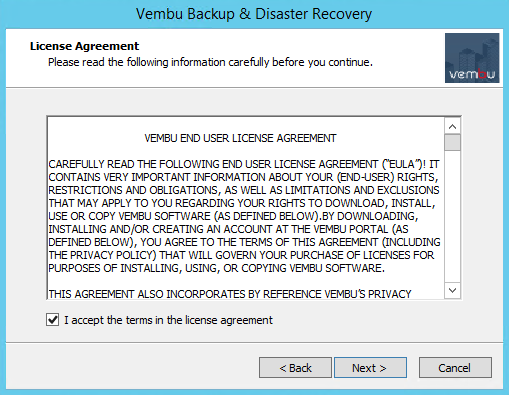The image size is (509, 395).
Task: Click the 'VEMBU END USER LICENSE AGREEMENT' title
Action: click(240, 138)
